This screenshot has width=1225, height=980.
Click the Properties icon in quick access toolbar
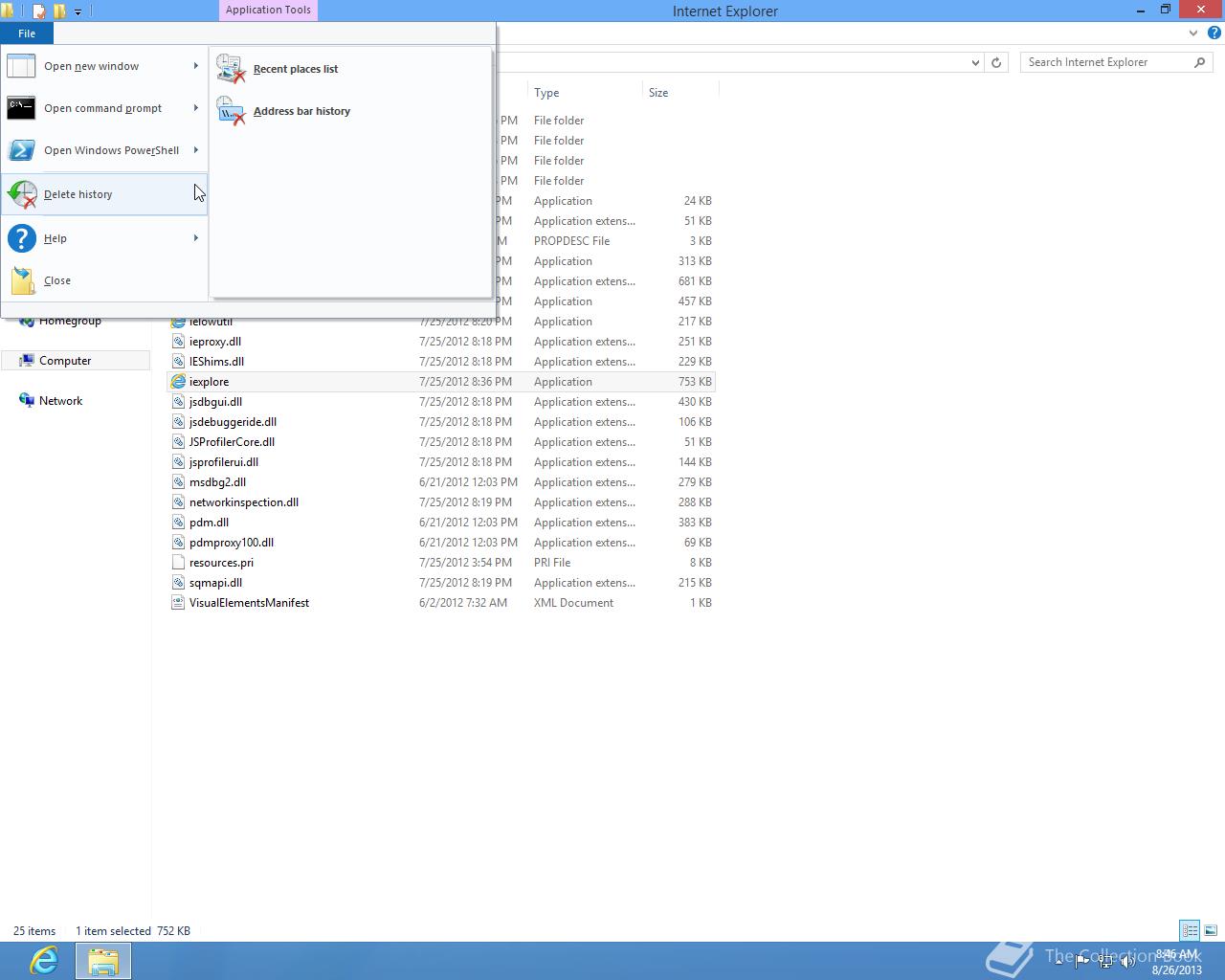click(x=39, y=11)
